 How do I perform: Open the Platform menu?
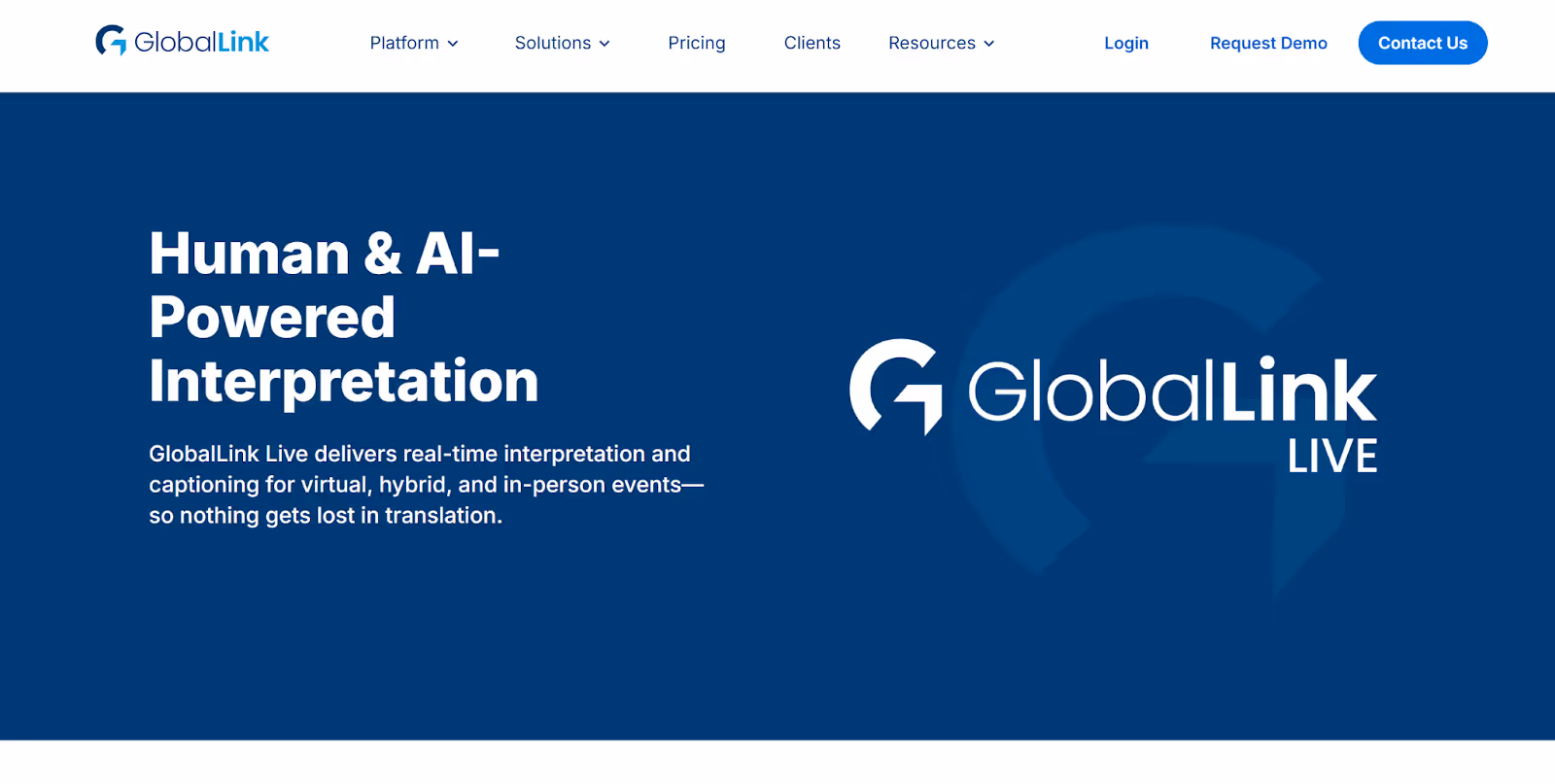click(414, 43)
